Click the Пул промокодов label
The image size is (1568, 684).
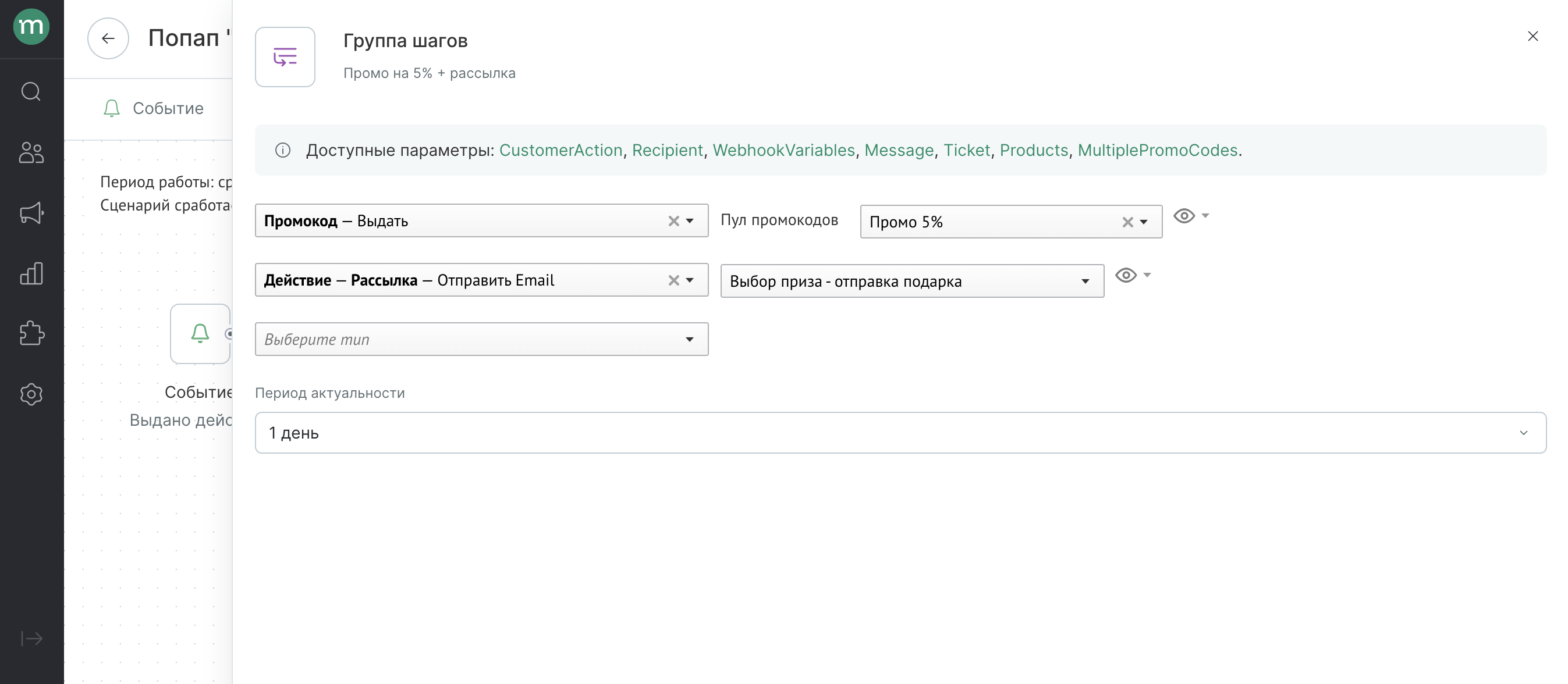point(779,220)
